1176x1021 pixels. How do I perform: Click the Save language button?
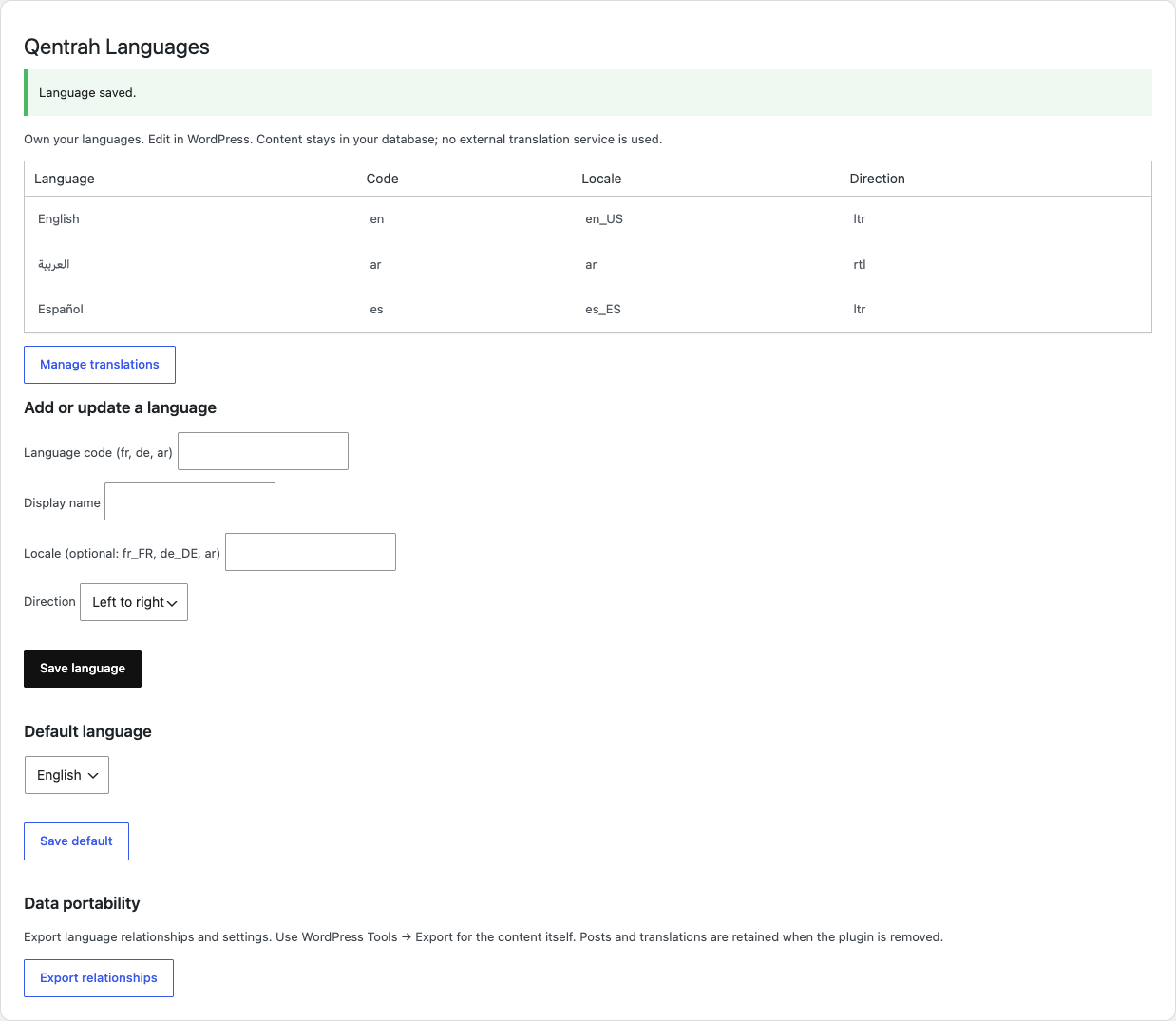83,669
